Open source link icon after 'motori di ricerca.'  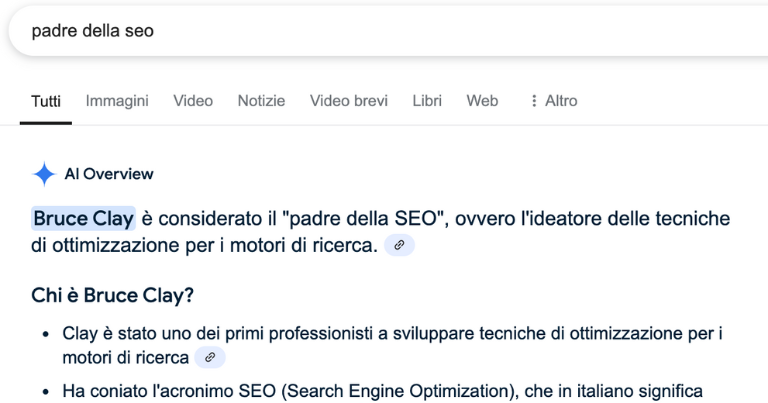pyautogui.click(x=399, y=245)
